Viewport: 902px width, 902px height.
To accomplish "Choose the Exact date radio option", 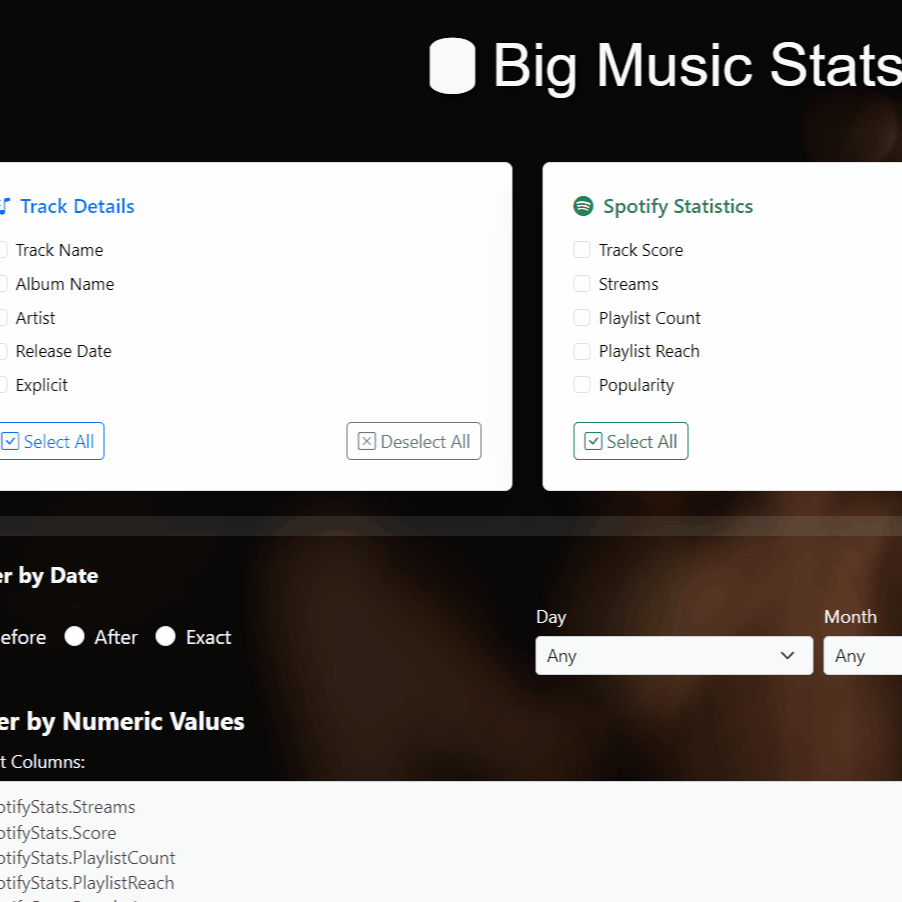I will (x=166, y=637).
